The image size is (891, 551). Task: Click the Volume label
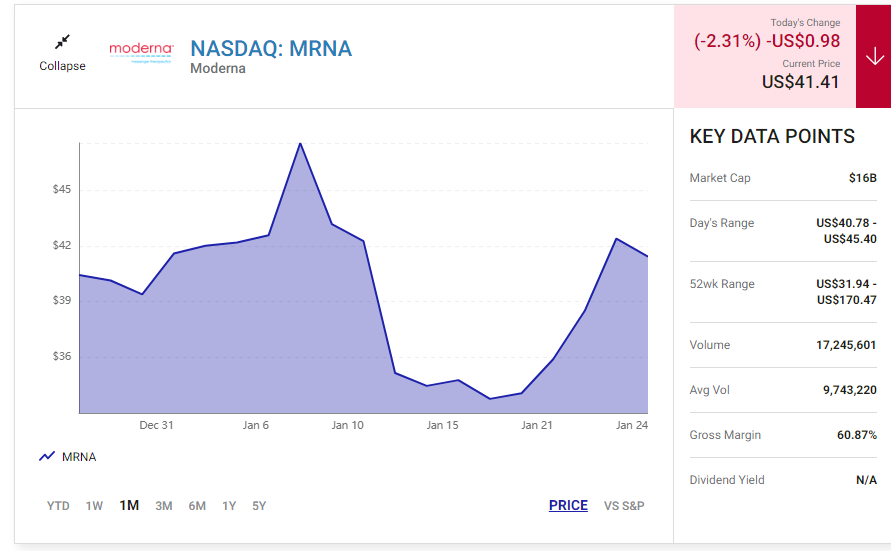710,345
